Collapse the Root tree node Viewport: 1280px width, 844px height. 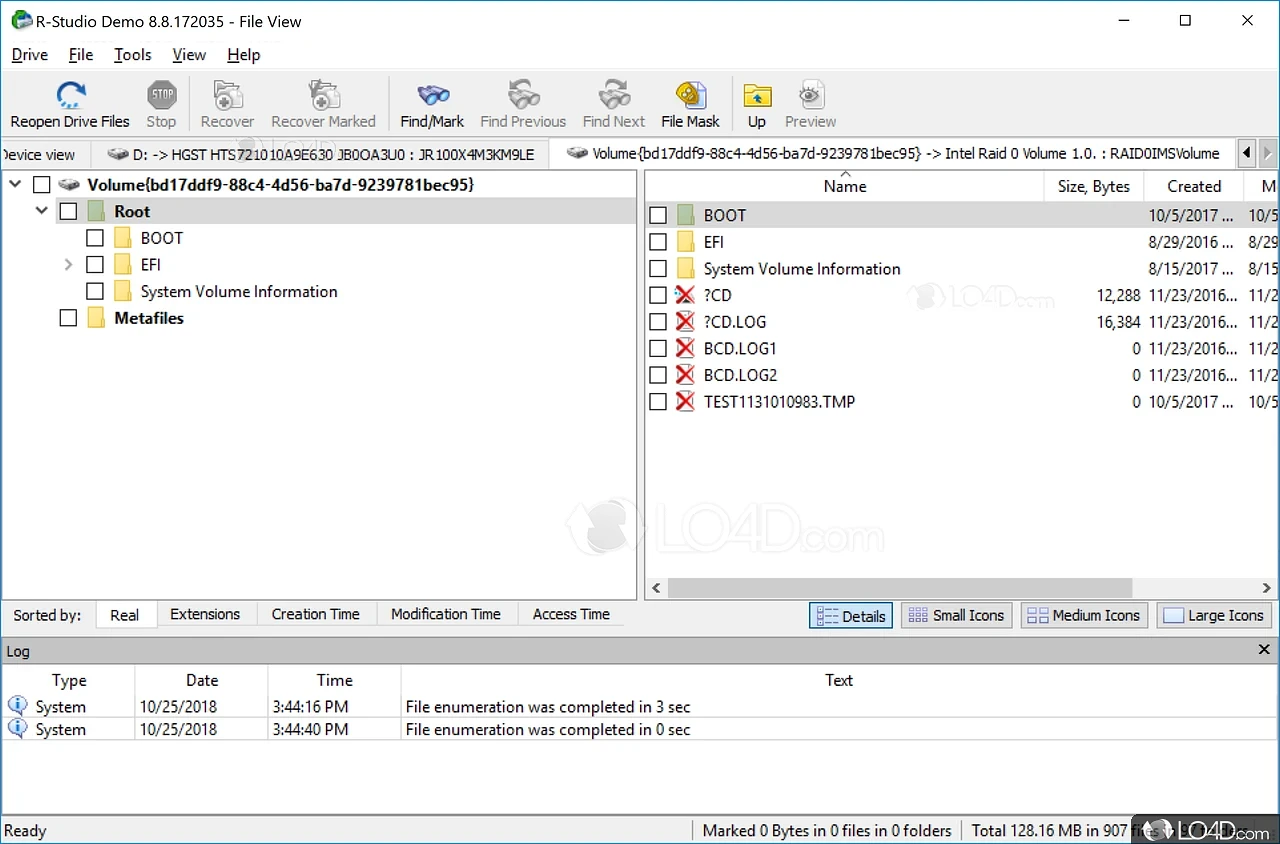click(x=42, y=211)
